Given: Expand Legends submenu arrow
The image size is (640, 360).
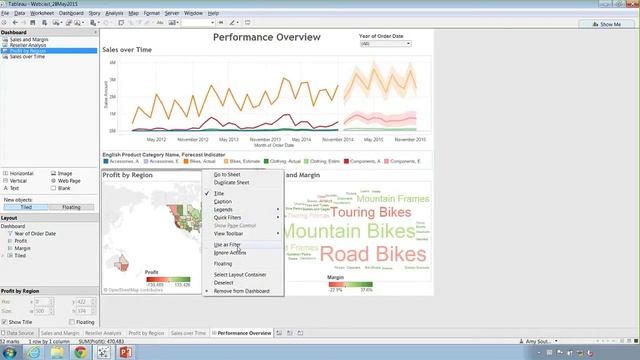Looking at the screenshot, I should pos(278,209).
